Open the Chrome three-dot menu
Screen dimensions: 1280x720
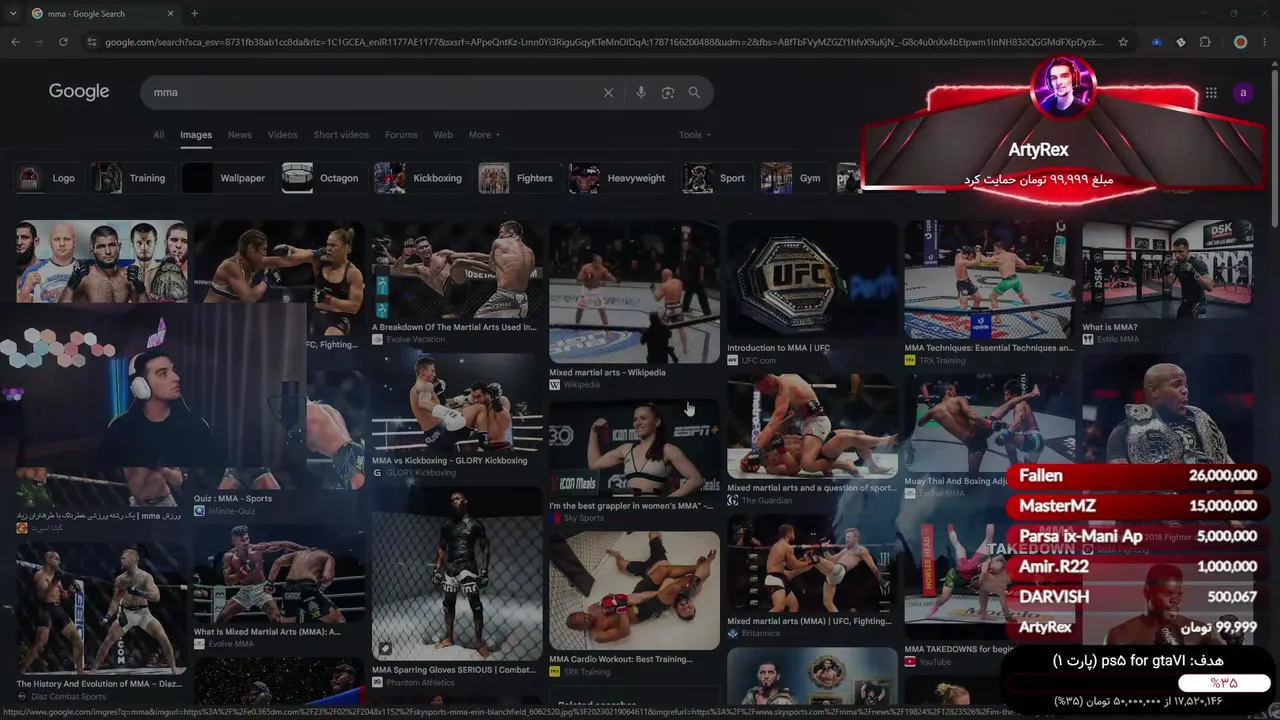(x=1265, y=42)
